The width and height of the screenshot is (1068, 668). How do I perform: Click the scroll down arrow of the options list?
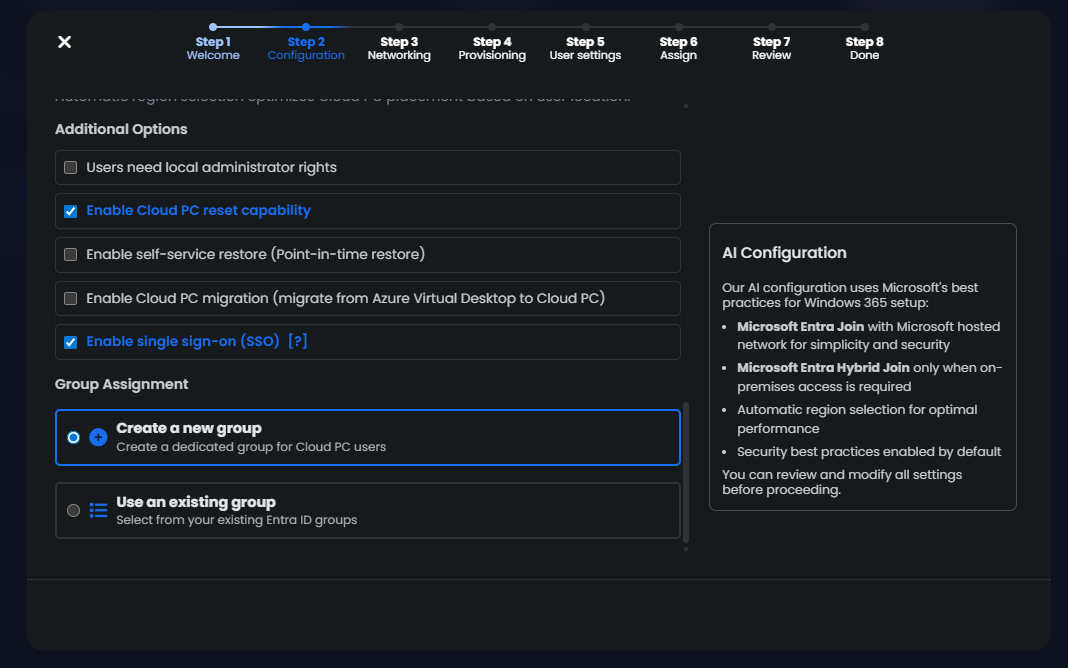pos(686,549)
